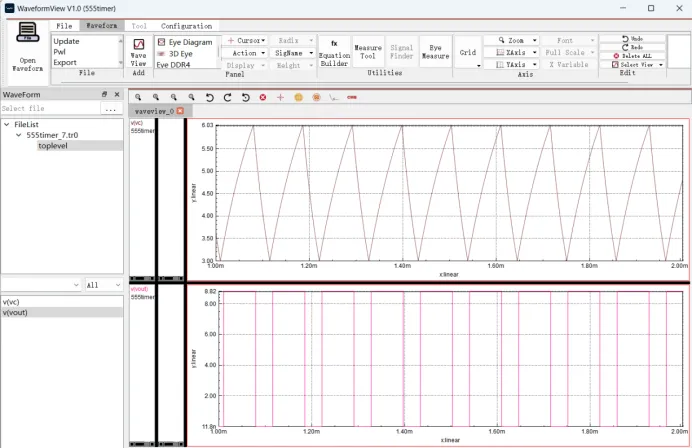Image resolution: width=692 pixels, height=448 pixels.
Task: Collapse the FileList tree node
Action: click(7, 124)
